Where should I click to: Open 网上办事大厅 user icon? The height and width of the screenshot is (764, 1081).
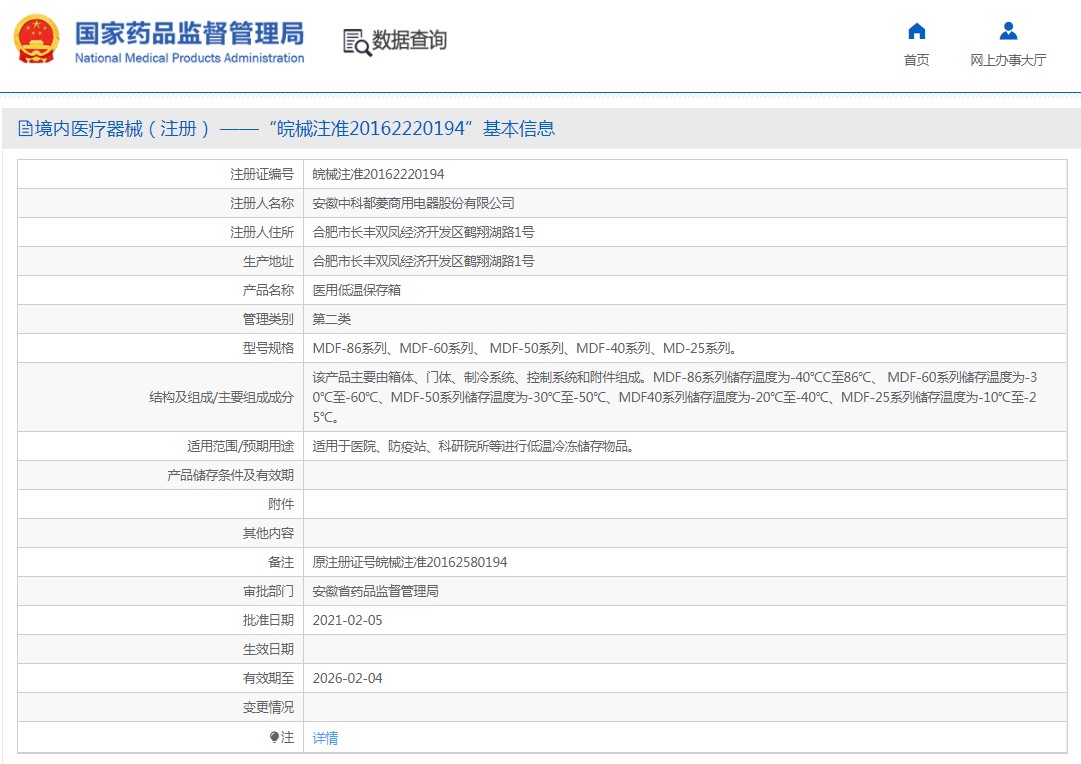[x=1008, y=31]
